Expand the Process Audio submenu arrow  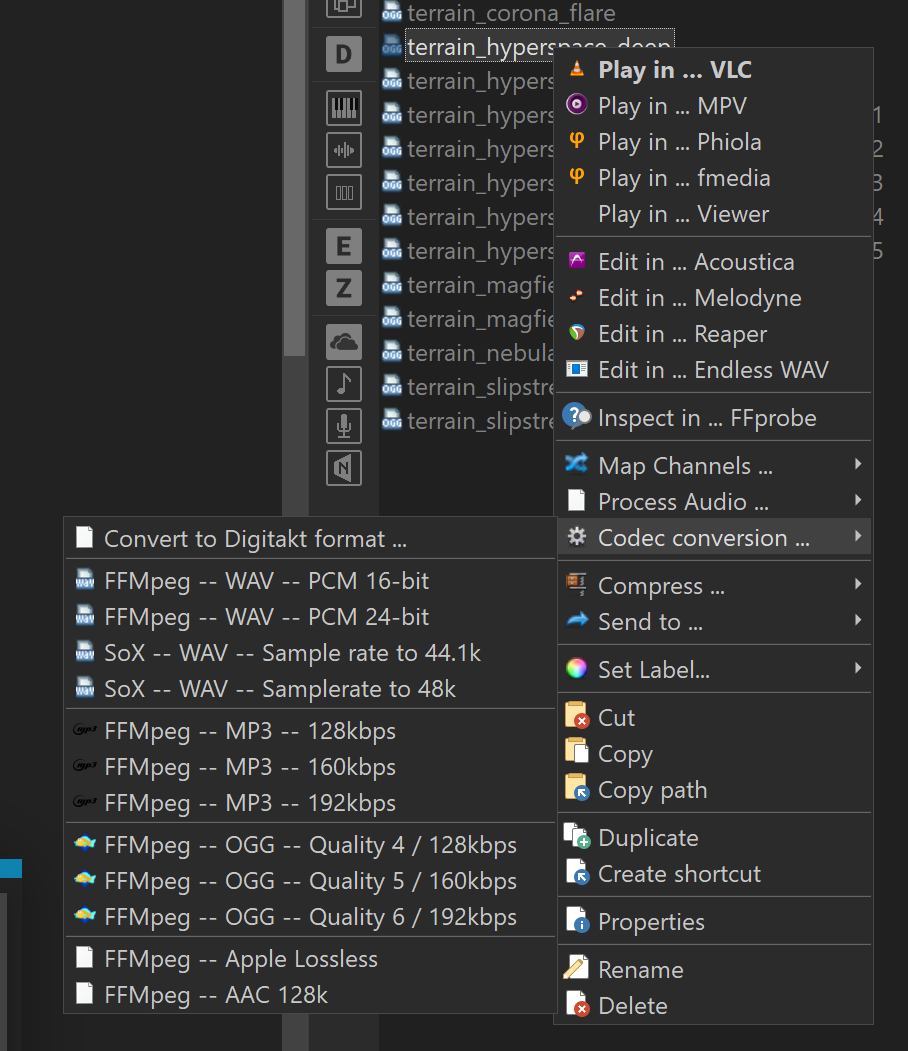pos(858,500)
